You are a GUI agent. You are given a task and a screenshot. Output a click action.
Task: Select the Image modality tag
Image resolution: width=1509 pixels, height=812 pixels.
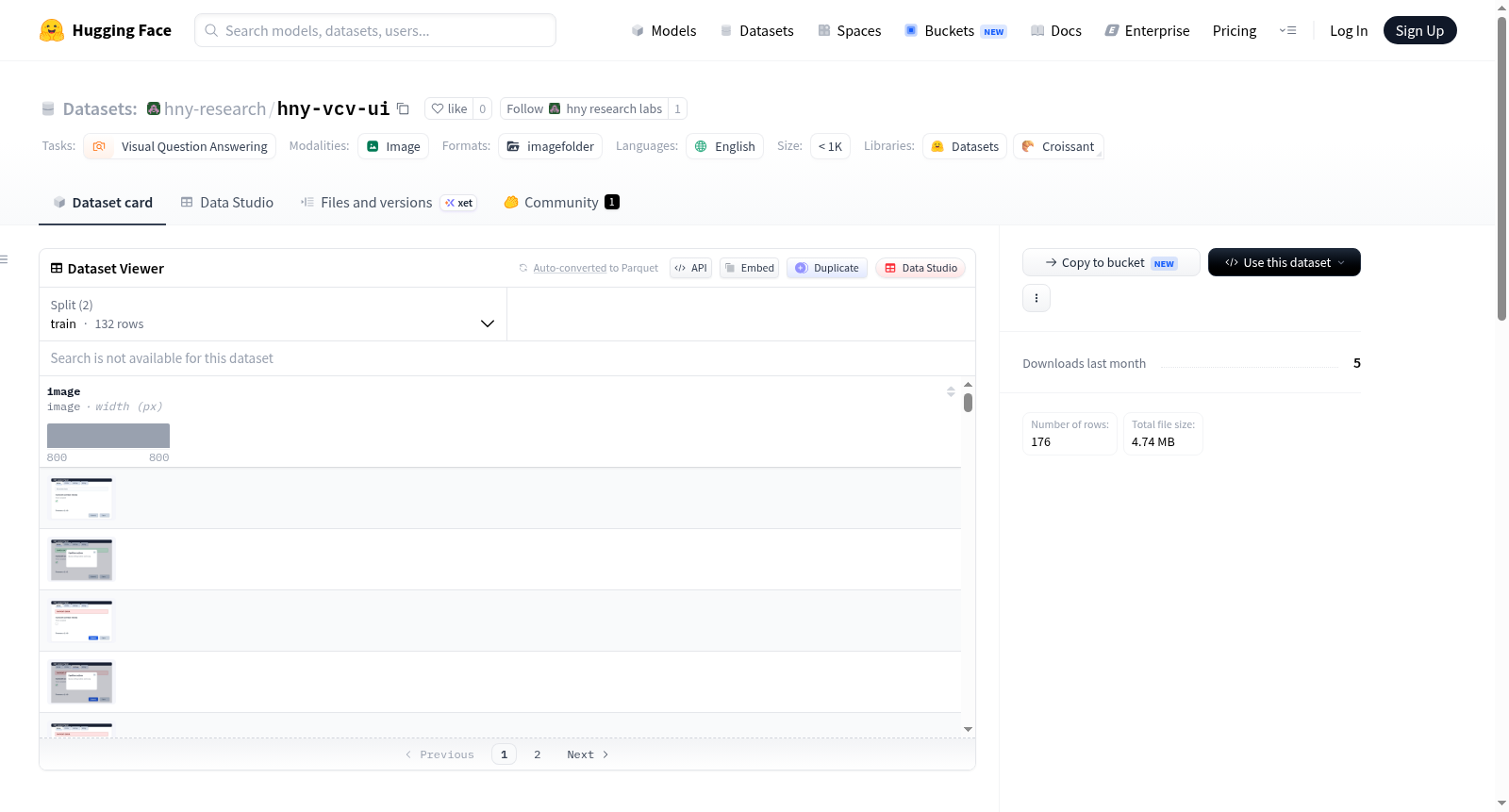pos(393,146)
